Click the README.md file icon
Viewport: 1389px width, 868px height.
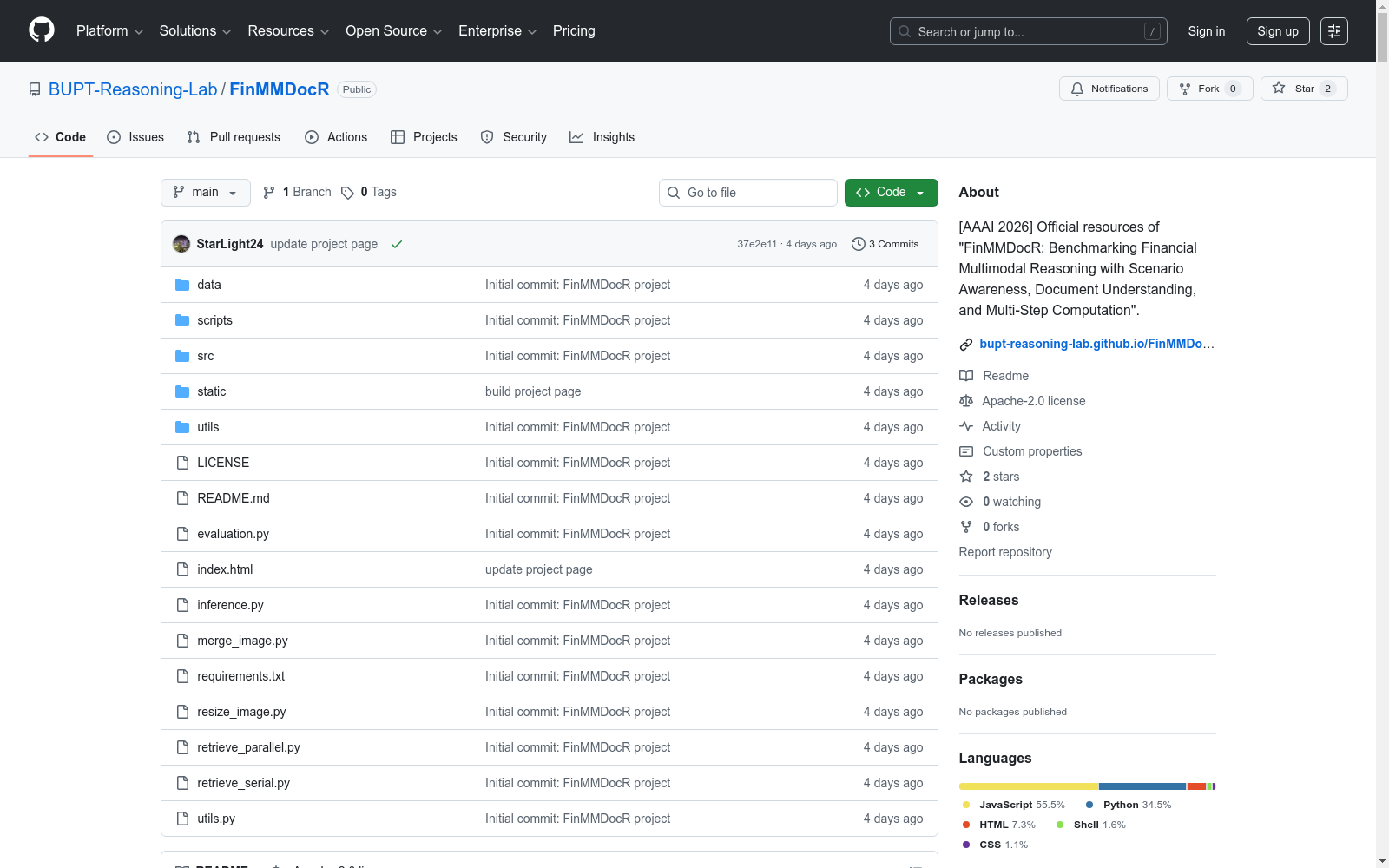click(182, 498)
